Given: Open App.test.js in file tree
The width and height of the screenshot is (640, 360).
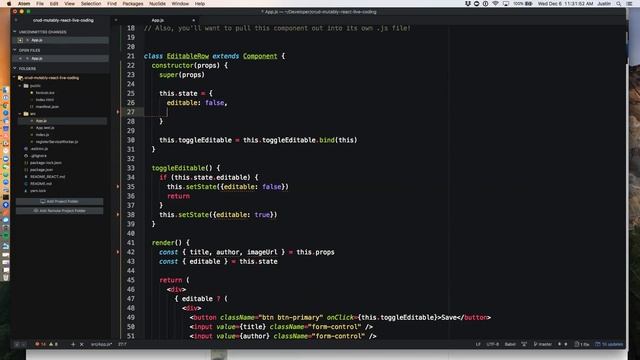Looking at the screenshot, I should tap(45, 128).
